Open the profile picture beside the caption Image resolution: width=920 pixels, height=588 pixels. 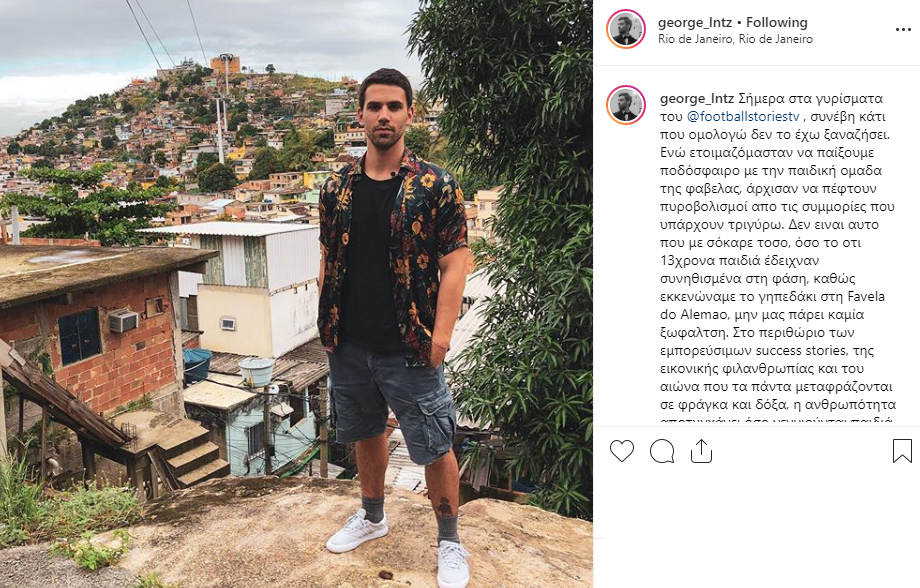tap(625, 105)
